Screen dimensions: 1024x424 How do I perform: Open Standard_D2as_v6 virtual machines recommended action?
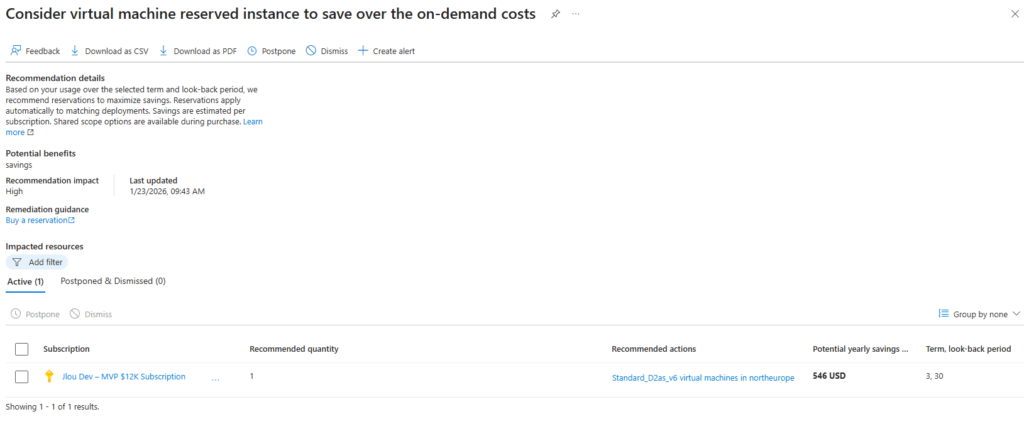point(703,378)
